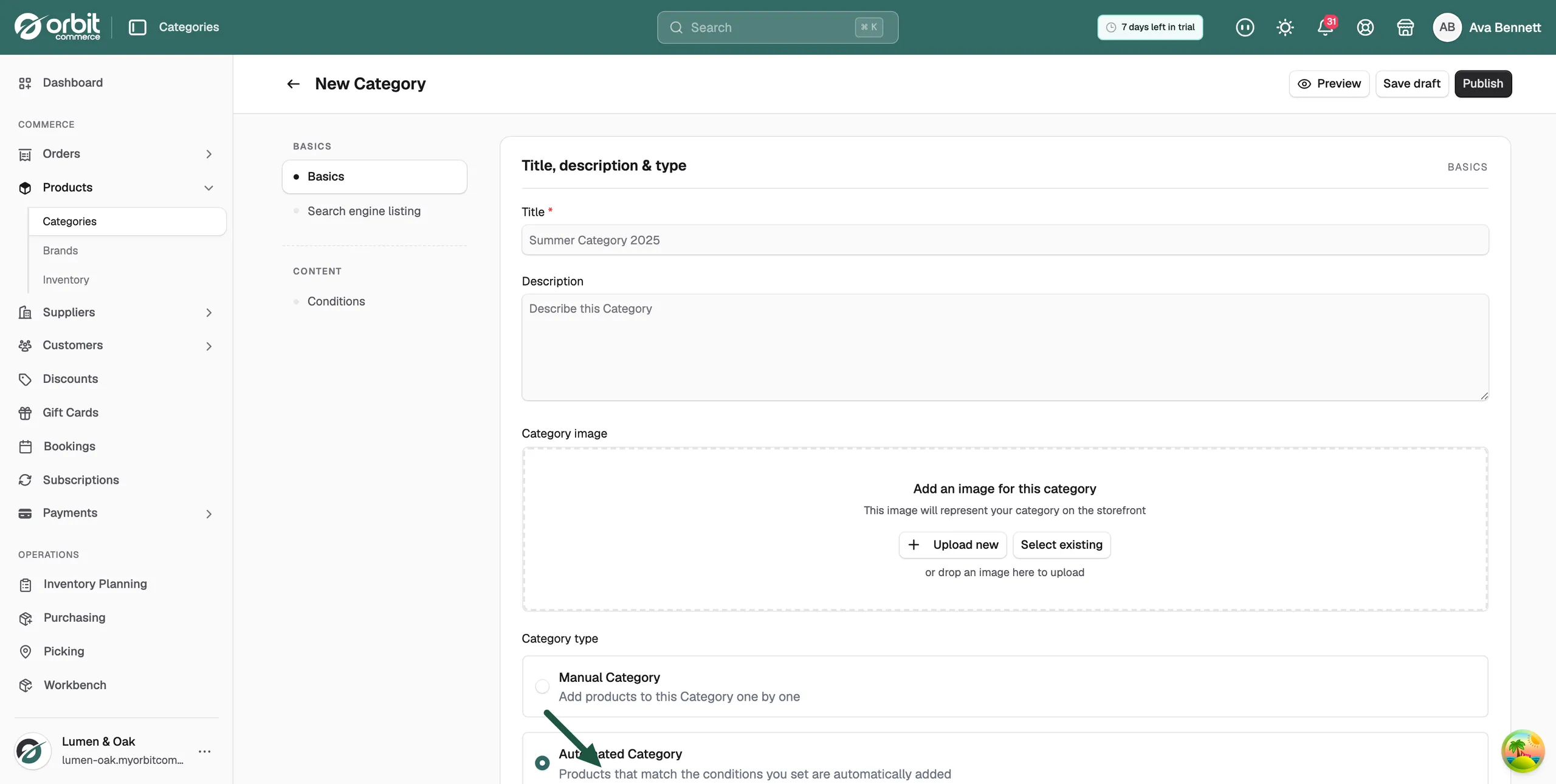Switch theme with the sun icon
The height and width of the screenshot is (784, 1556).
[x=1285, y=27]
